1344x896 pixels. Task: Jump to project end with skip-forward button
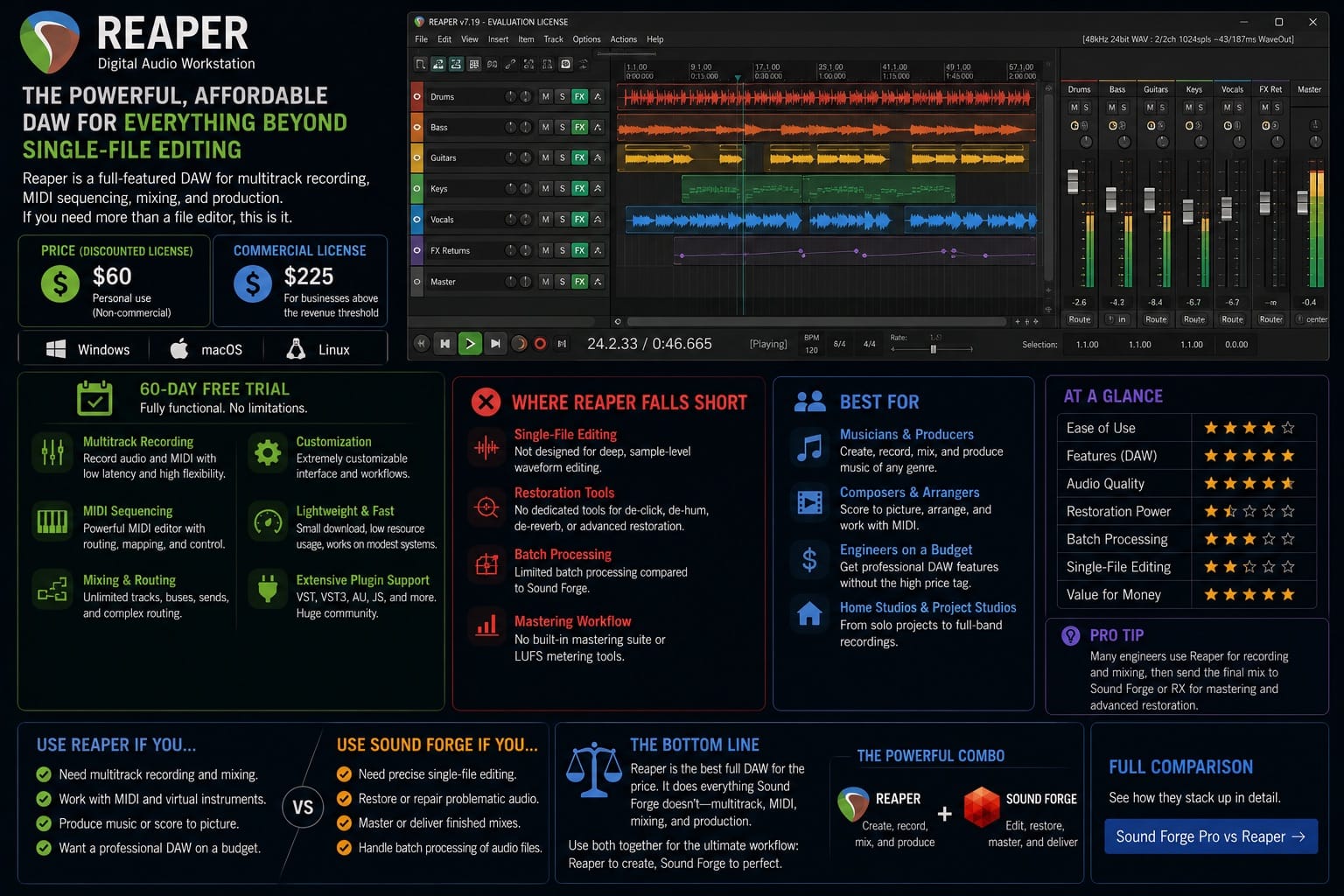tap(495, 344)
